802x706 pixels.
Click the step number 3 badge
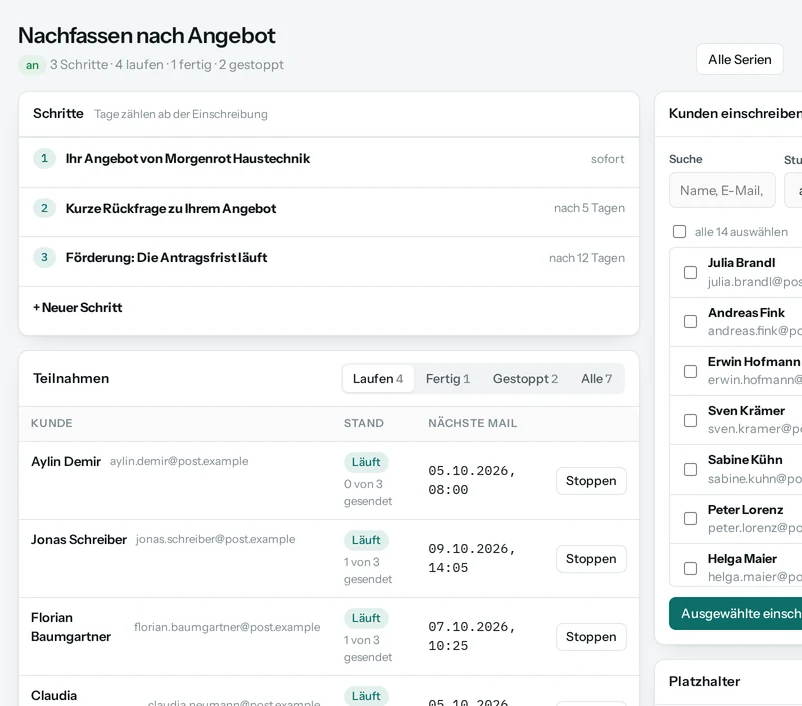pyautogui.click(x=44, y=257)
